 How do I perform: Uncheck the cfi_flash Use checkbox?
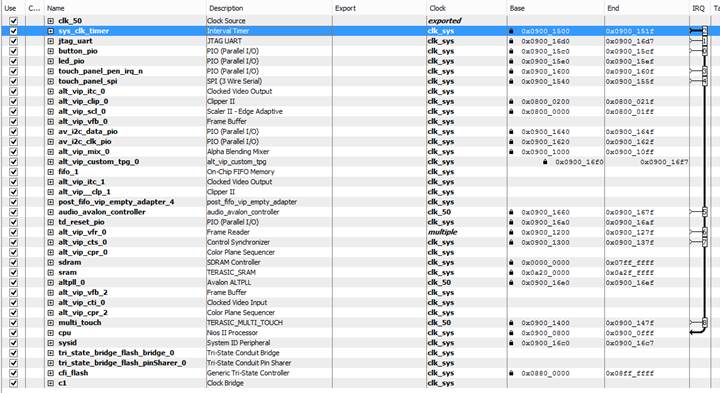[x=13, y=373]
